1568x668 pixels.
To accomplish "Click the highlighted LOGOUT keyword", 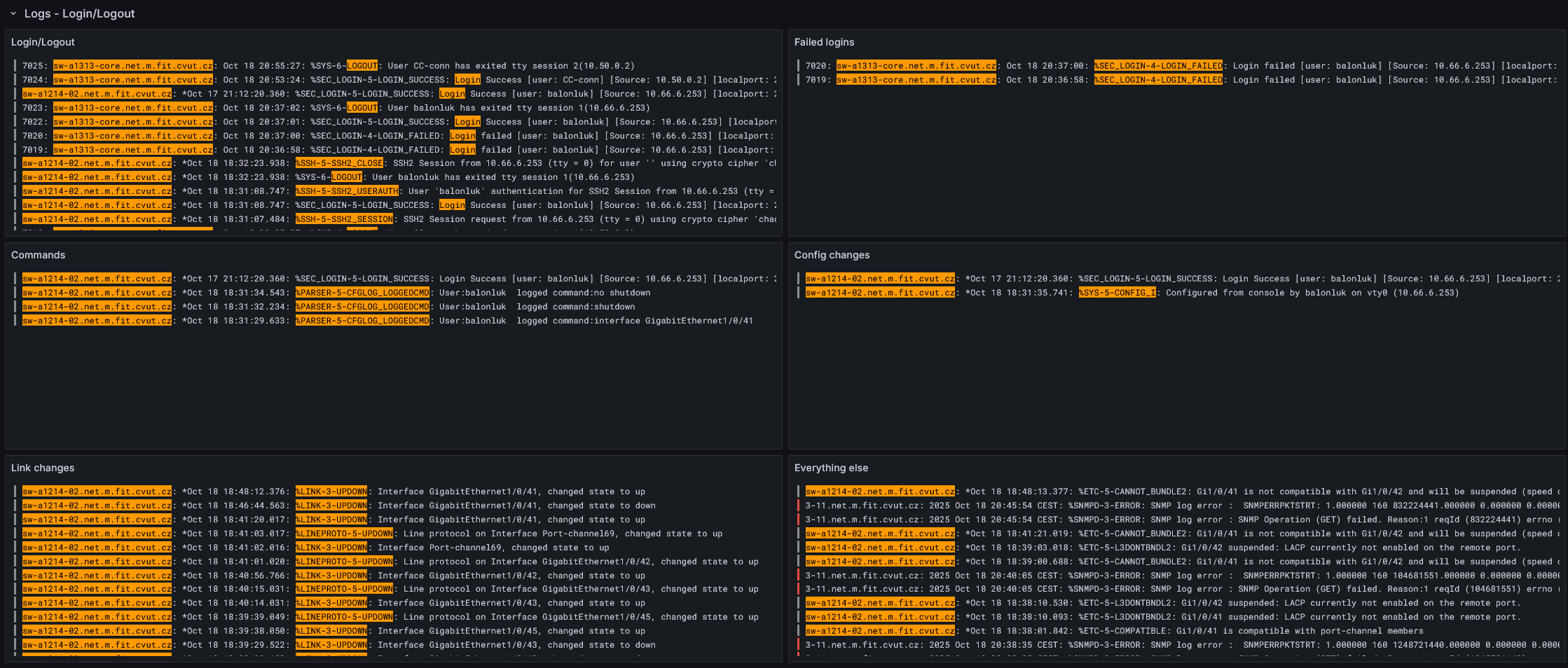I will point(362,66).
